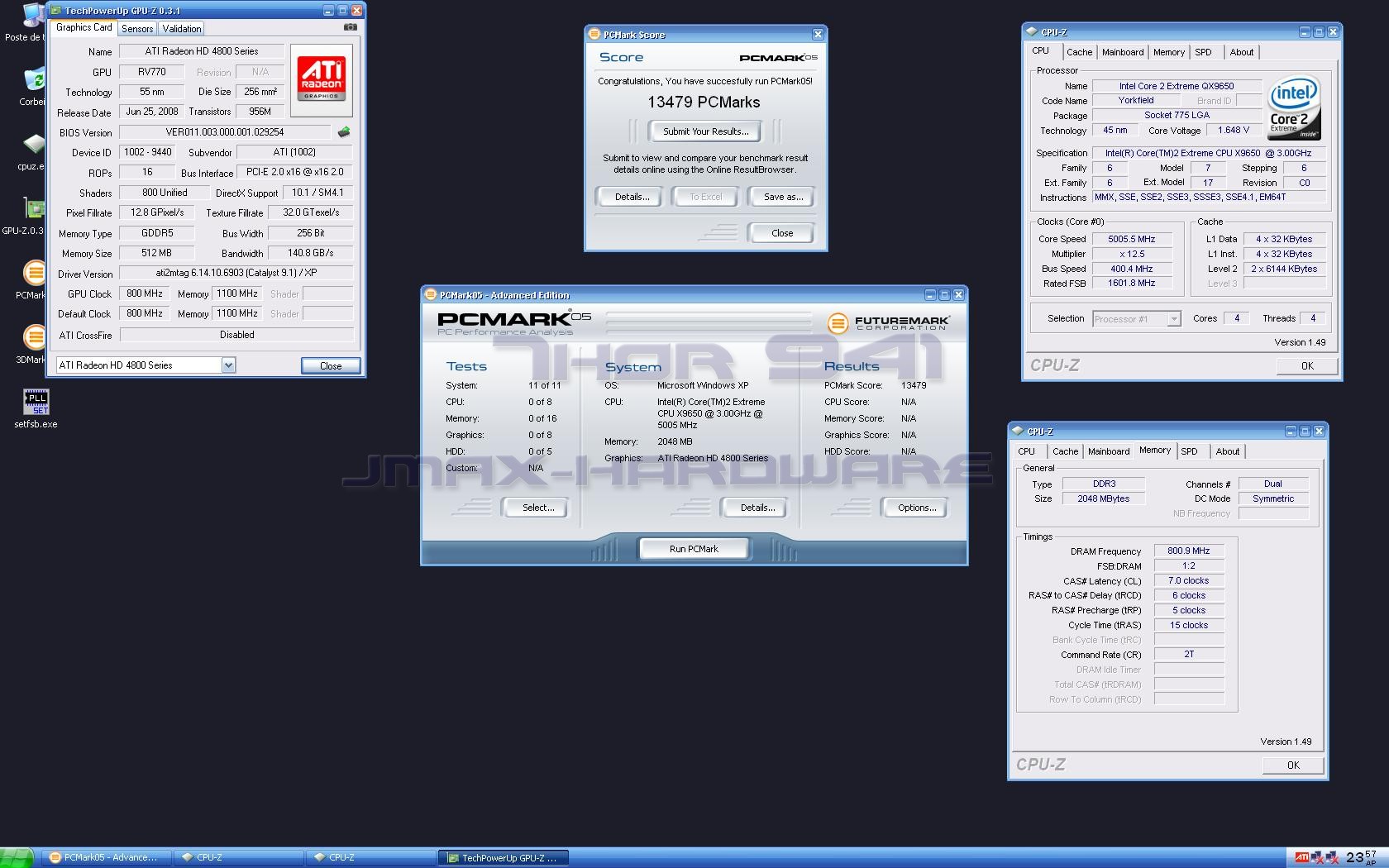
Task: Click Submit Your Results button
Action: 705,131
